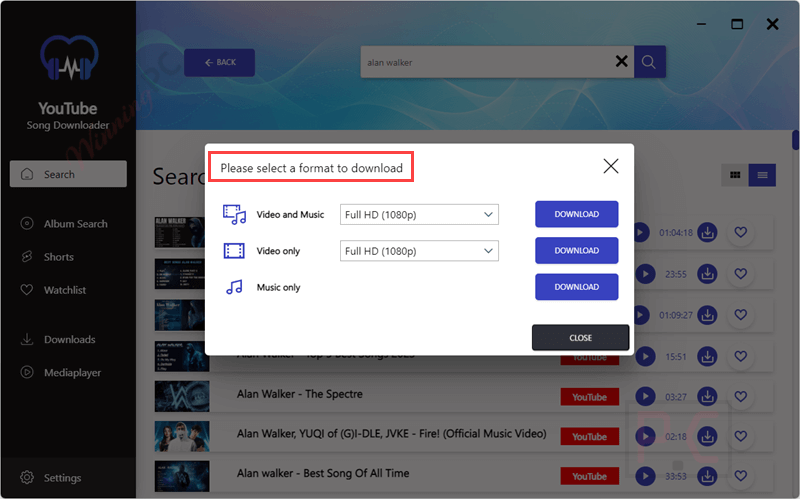
Task: Open the title Alan Walker - The Spectre
Action: pyautogui.click(x=299, y=394)
